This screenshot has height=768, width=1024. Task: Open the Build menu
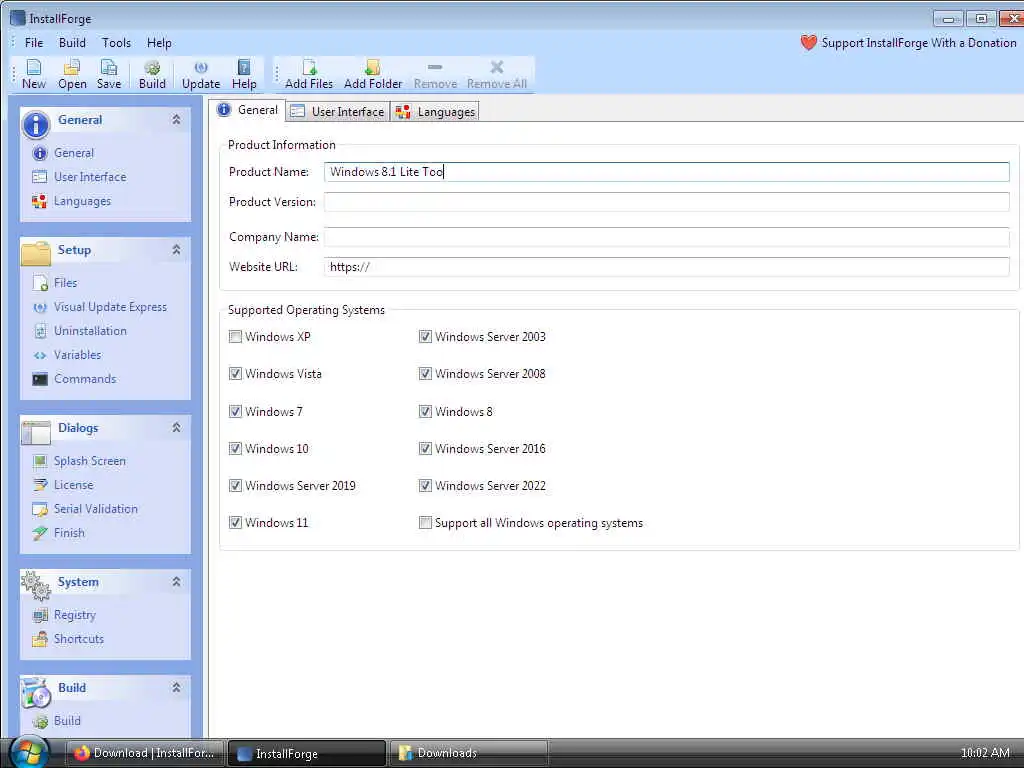pos(72,43)
